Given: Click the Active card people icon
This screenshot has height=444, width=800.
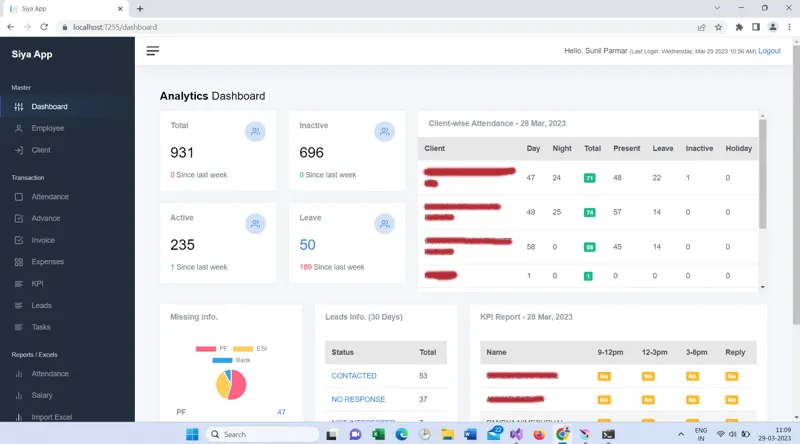Looking at the screenshot, I should tap(256, 224).
